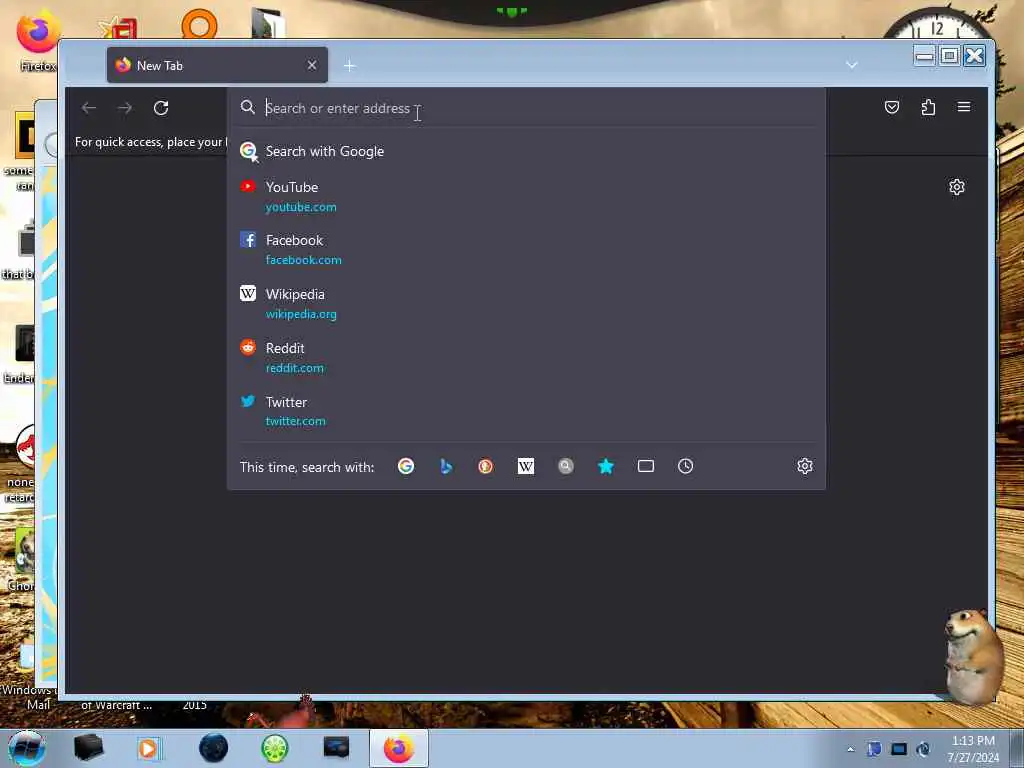The width and height of the screenshot is (1024, 768).
Task: Go back using the back arrow
Action: click(89, 108)
